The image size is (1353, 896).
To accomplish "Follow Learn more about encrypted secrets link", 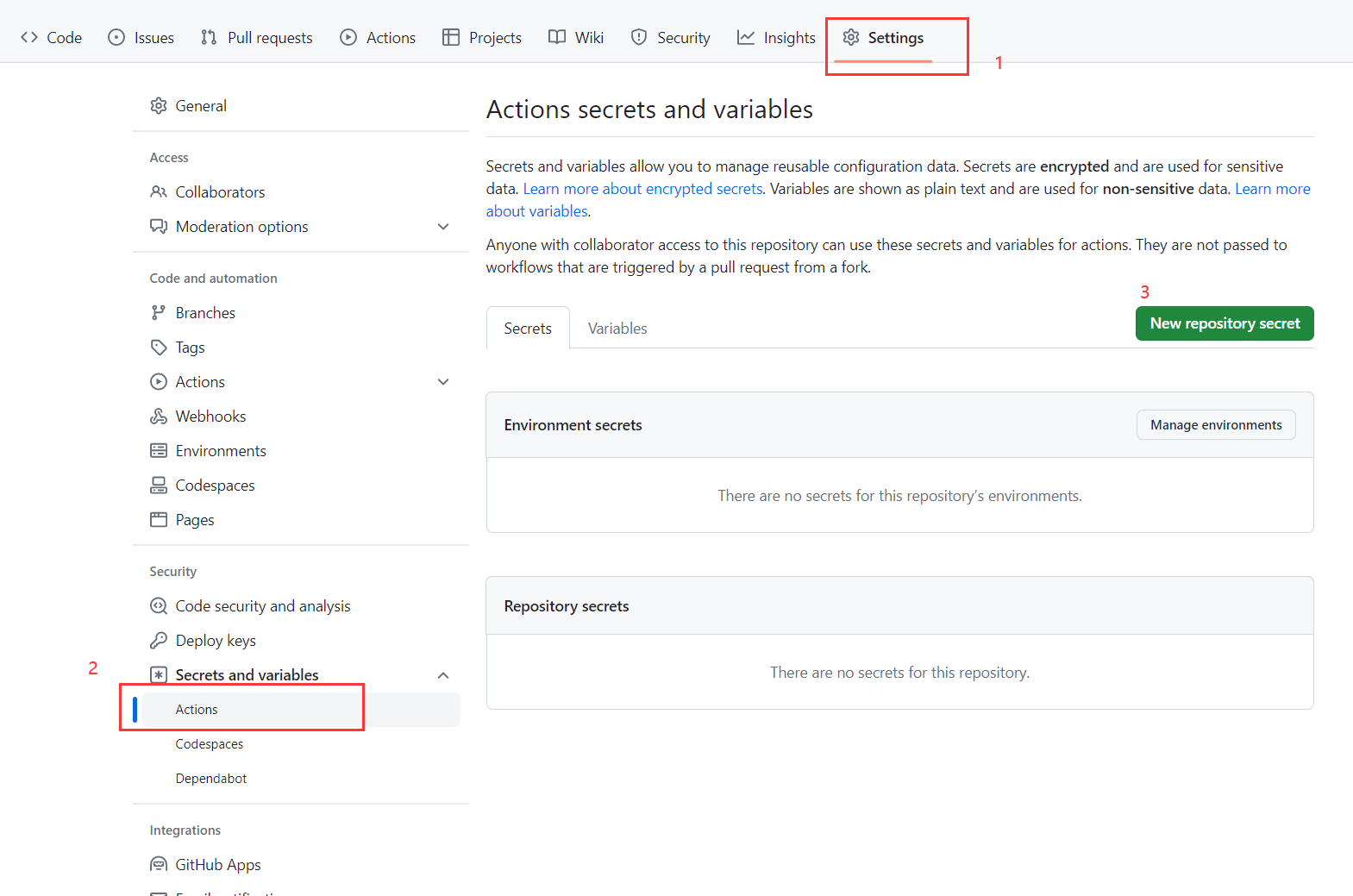I will 642,189.
